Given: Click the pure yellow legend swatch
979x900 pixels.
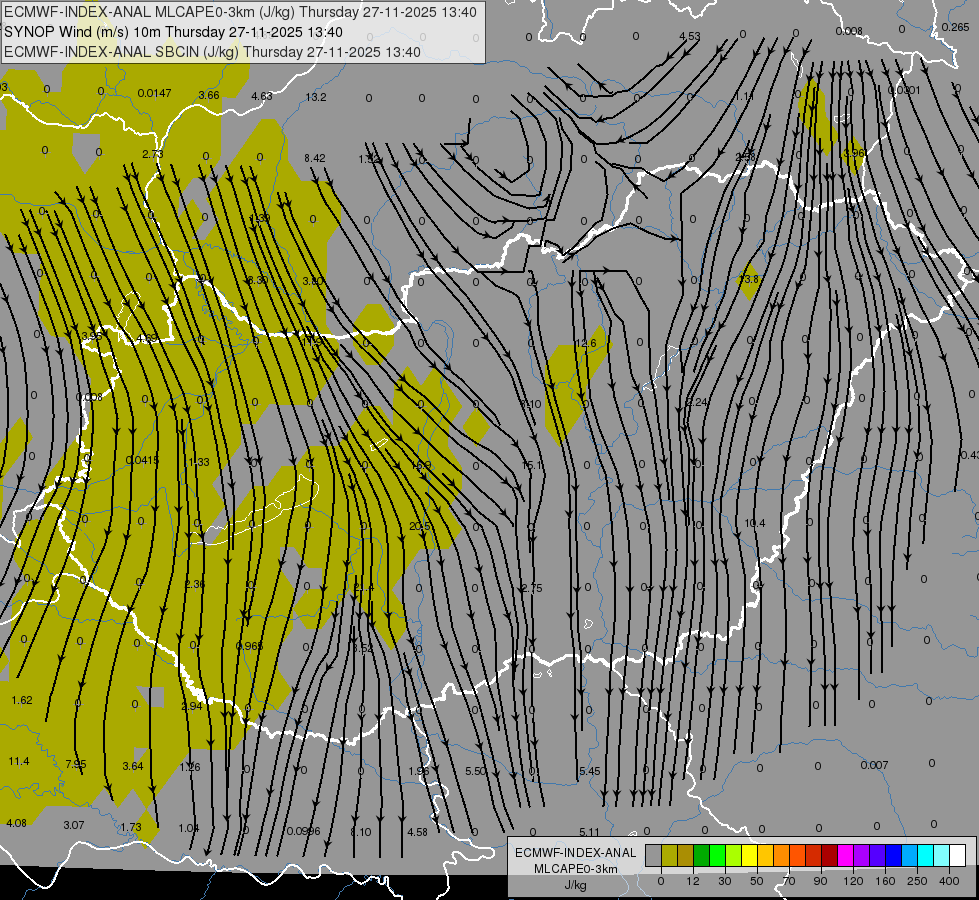Looking at the screenshot, I should (x=749, y=856).
